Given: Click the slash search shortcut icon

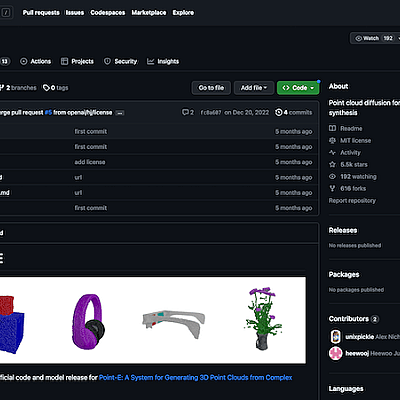Looking at the screenshot, I should [6, 13].
